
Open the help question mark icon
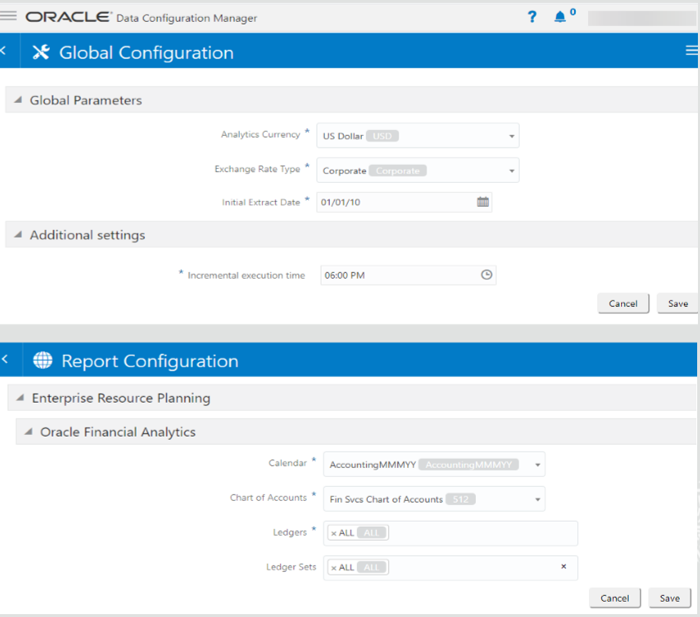click(x=532, y=17)
